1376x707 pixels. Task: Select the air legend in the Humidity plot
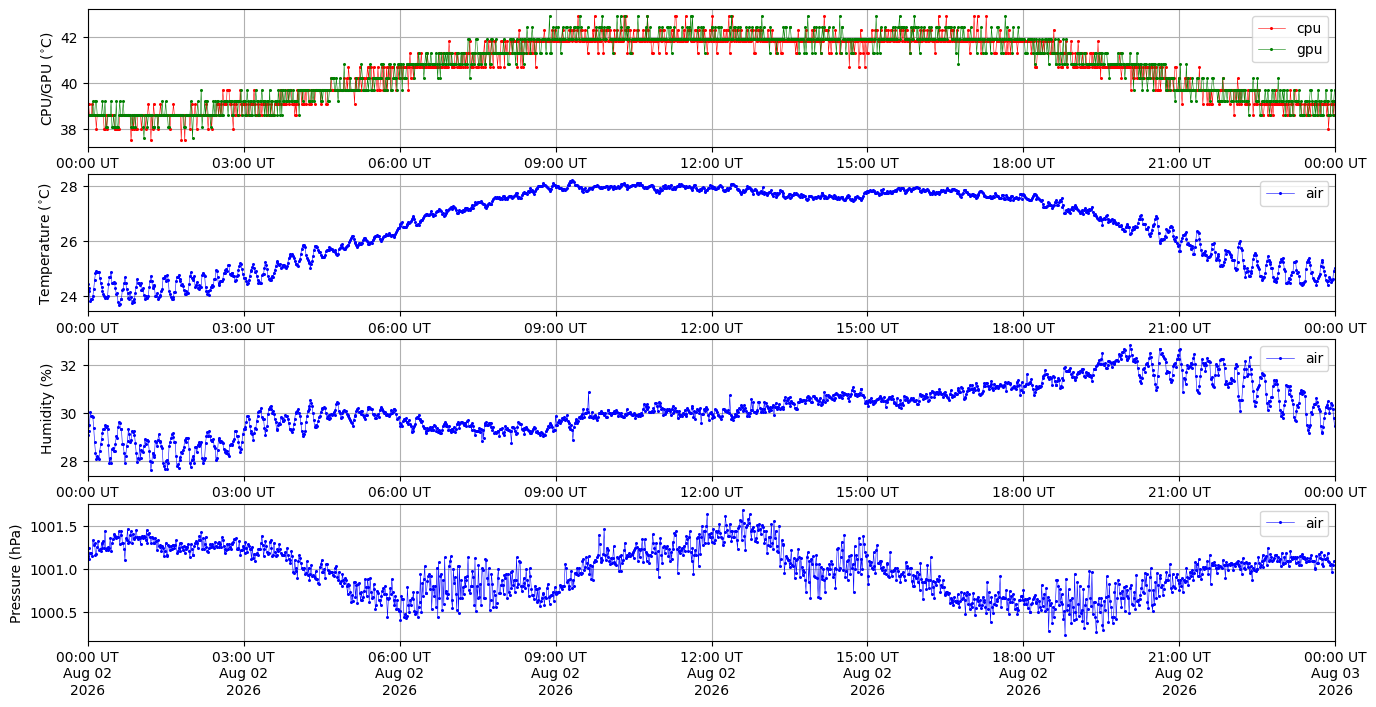(x=1294, y=358)
